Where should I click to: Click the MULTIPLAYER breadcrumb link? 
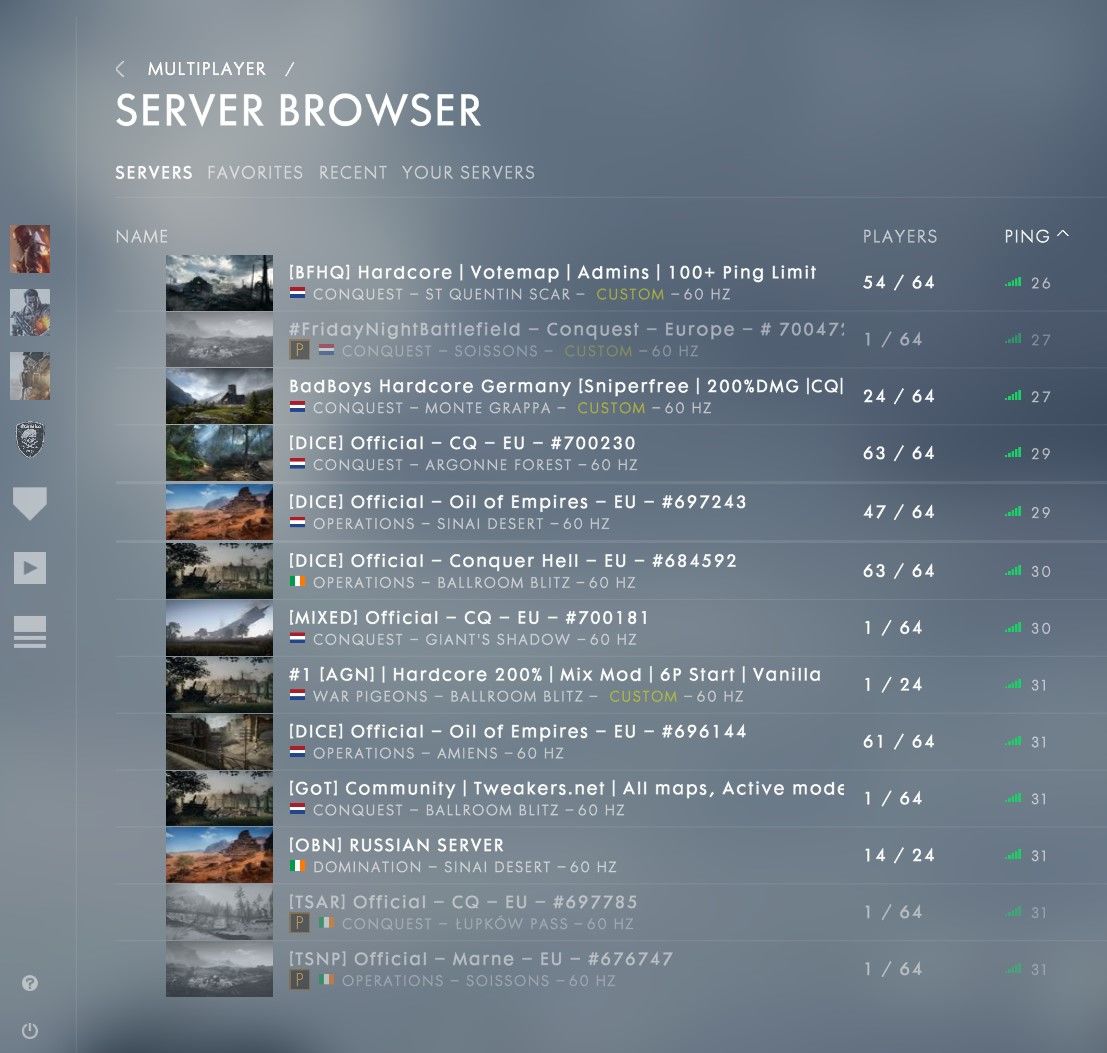(x=207, y=68)
